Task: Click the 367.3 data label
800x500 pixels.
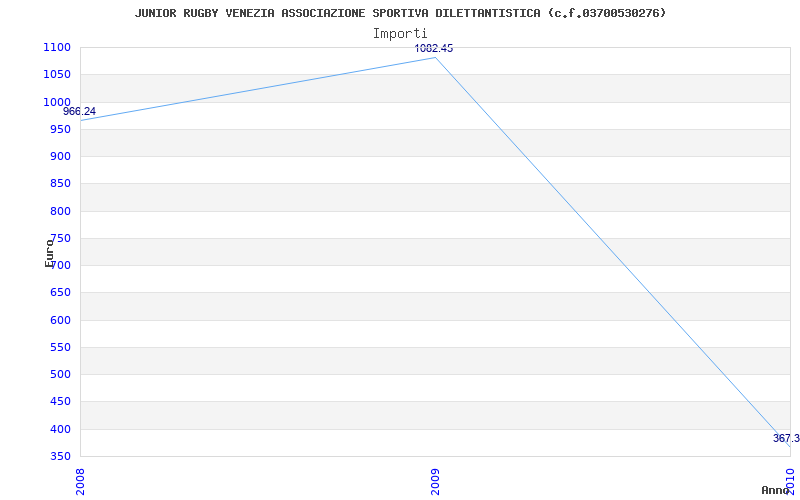Action: coord(786,438)
